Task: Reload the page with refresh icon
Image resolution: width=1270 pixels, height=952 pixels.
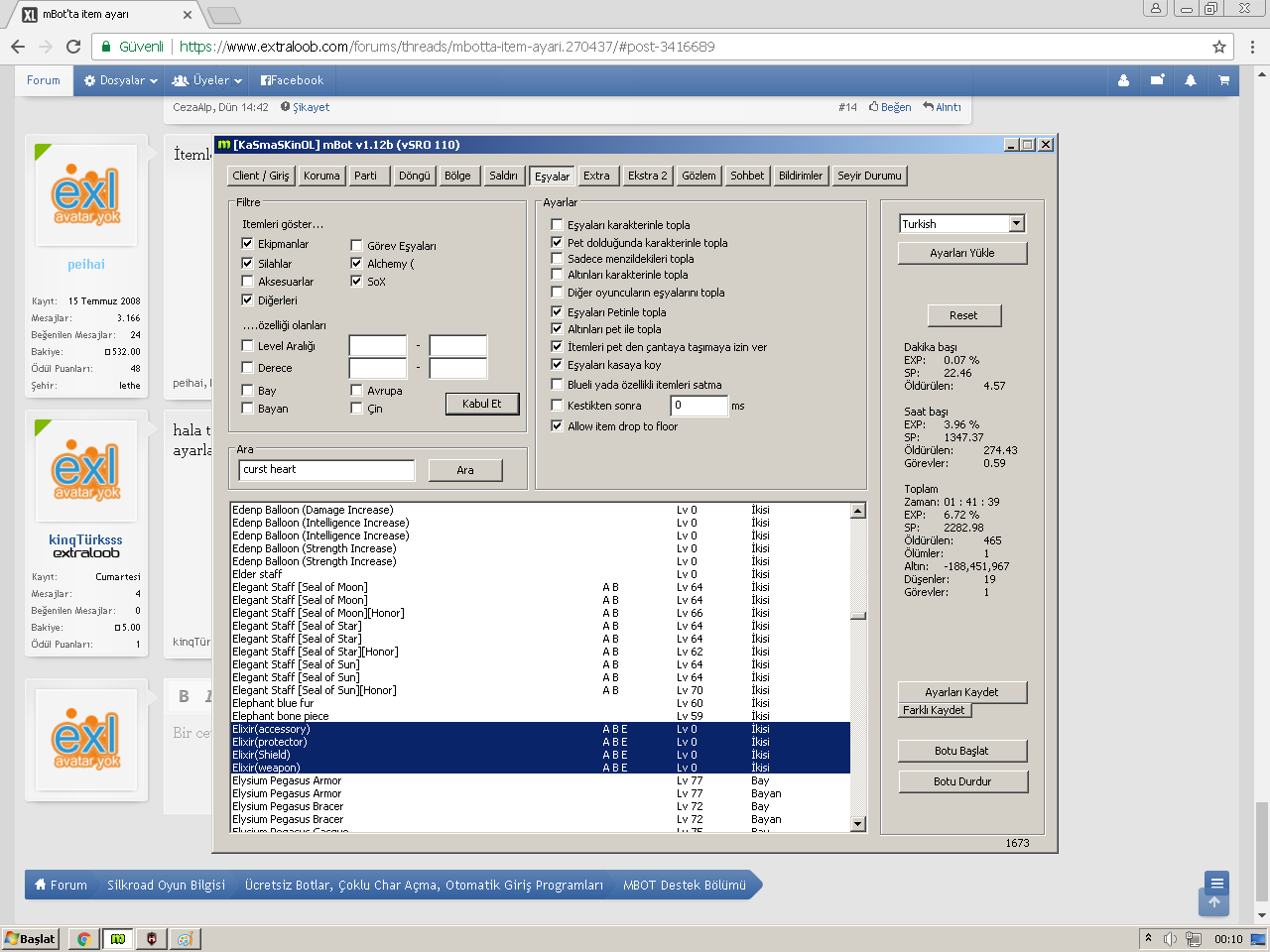Action: point(73,47)
